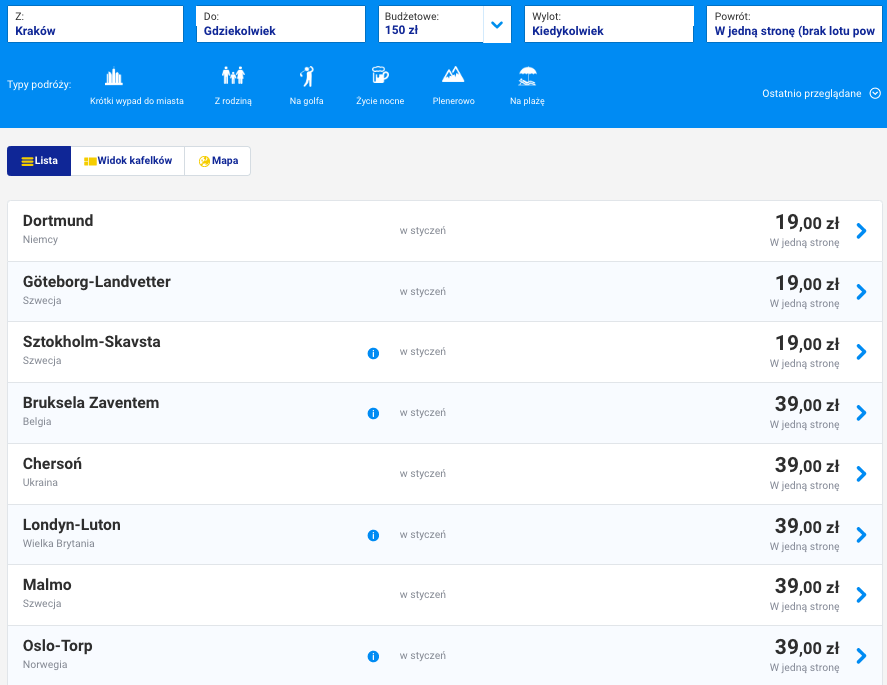Open the Chersoń Ukraina flight row

[440, 474]
